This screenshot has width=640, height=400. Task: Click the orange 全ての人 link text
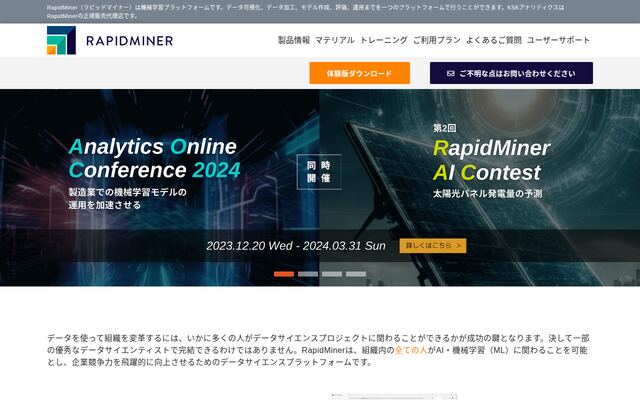(411, 350)
